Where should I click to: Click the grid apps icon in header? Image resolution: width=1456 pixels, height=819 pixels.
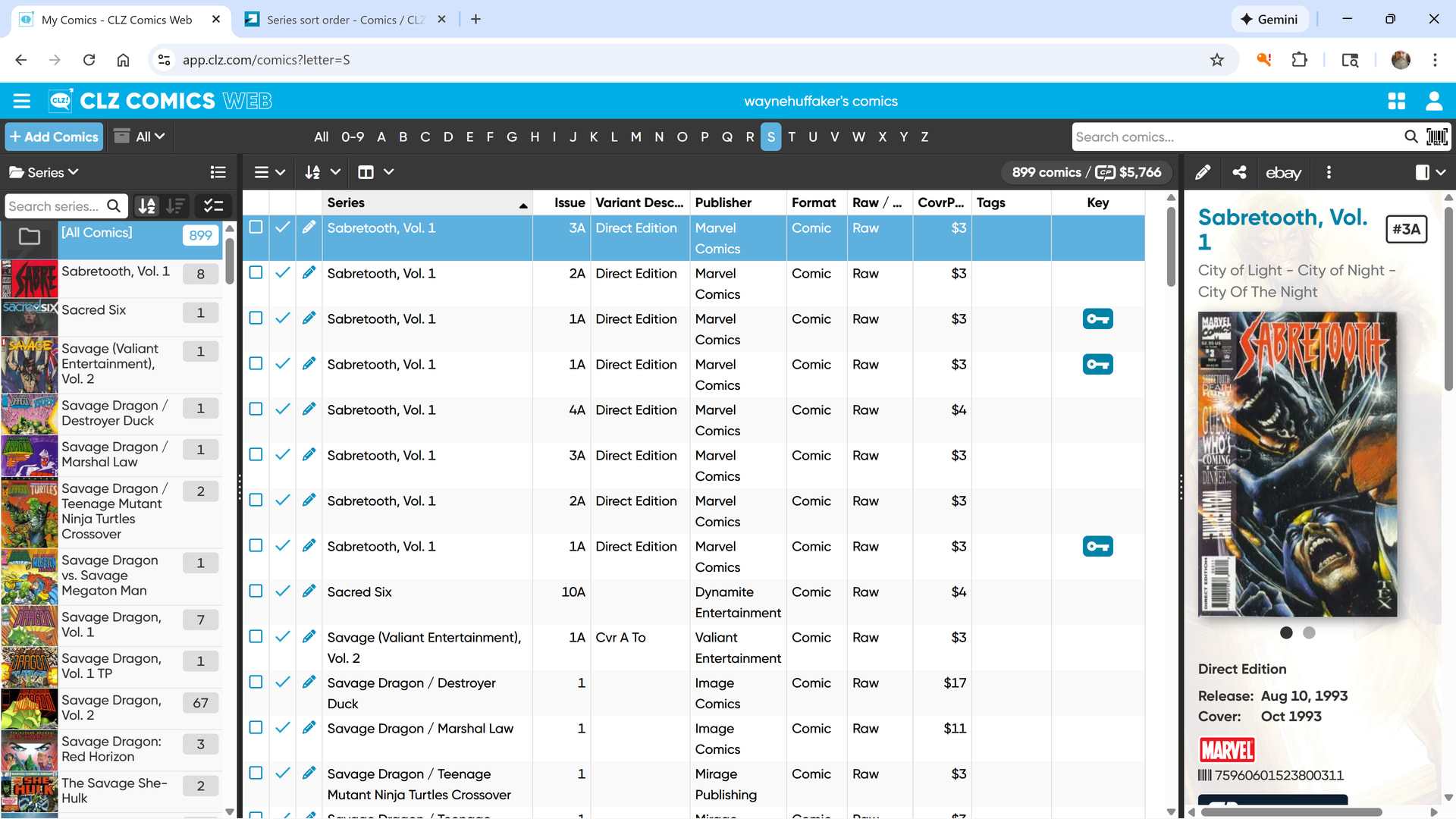(x=1396, y=101)
